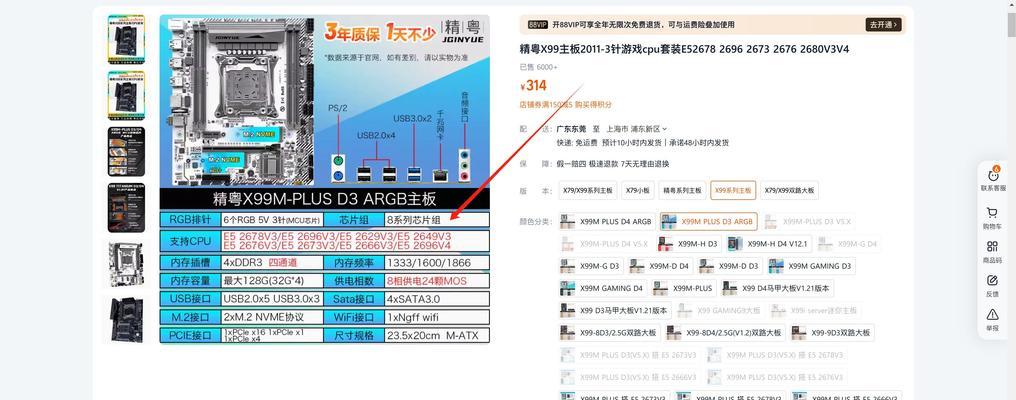This screenshot has width=1016, height=400.
Task: Click the 店铺券满150减5 coupon link
Action: click(546, 104)
